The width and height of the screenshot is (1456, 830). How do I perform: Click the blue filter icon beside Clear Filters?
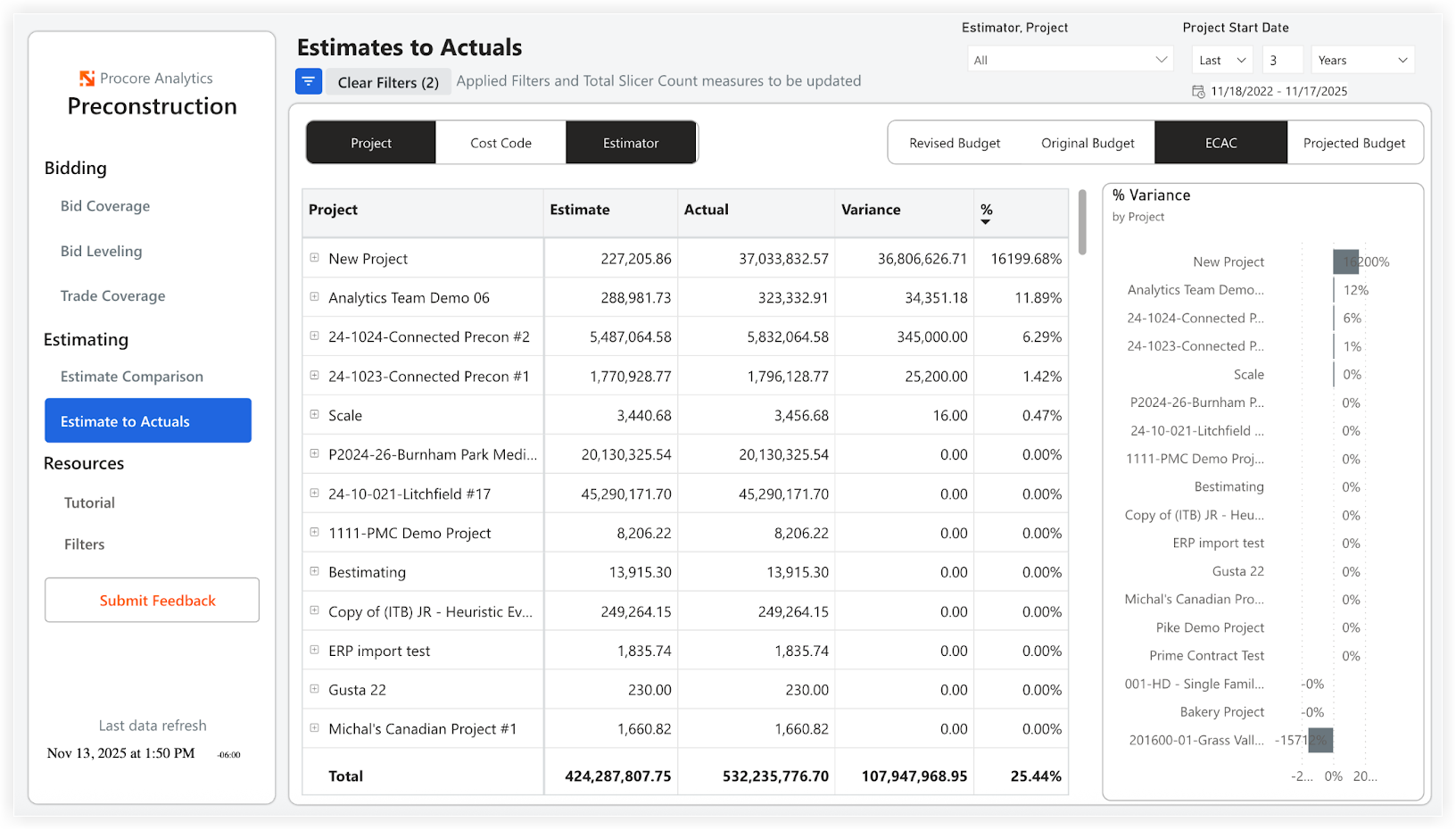[308, 80]
